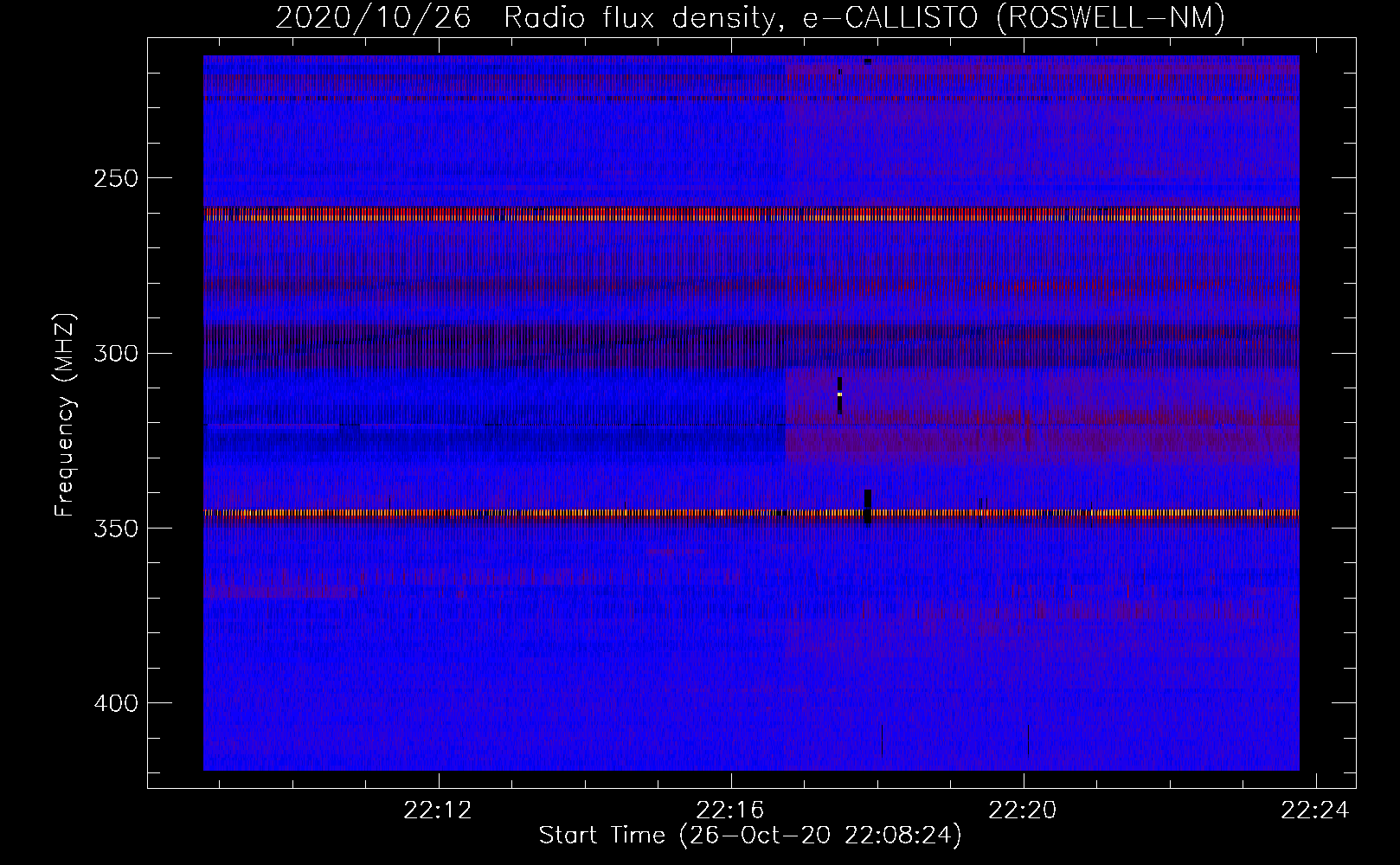Click the 22:24 time tick label
Image resolution: width=1400 pixels, height=865 pixels.
click(1315, 811)
